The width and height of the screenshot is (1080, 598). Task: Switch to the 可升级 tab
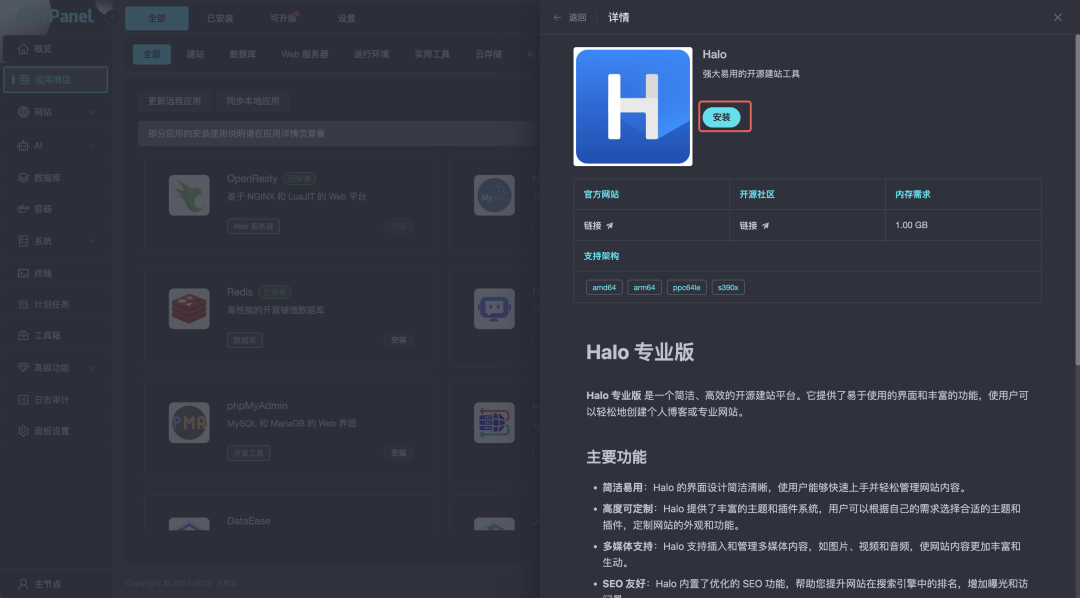tap(284, 19)
